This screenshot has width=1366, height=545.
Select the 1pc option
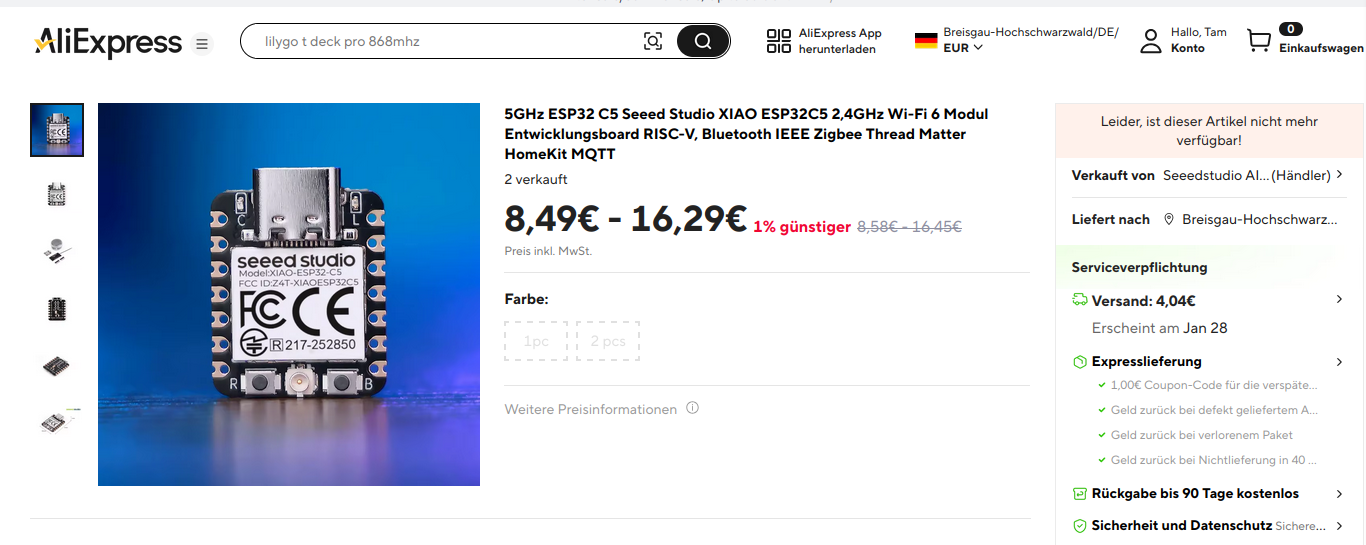(x=536, y=341)
